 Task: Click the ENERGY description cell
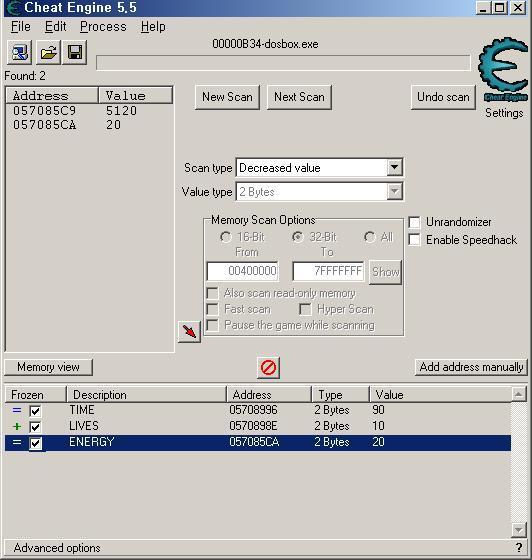click(92, 442)
